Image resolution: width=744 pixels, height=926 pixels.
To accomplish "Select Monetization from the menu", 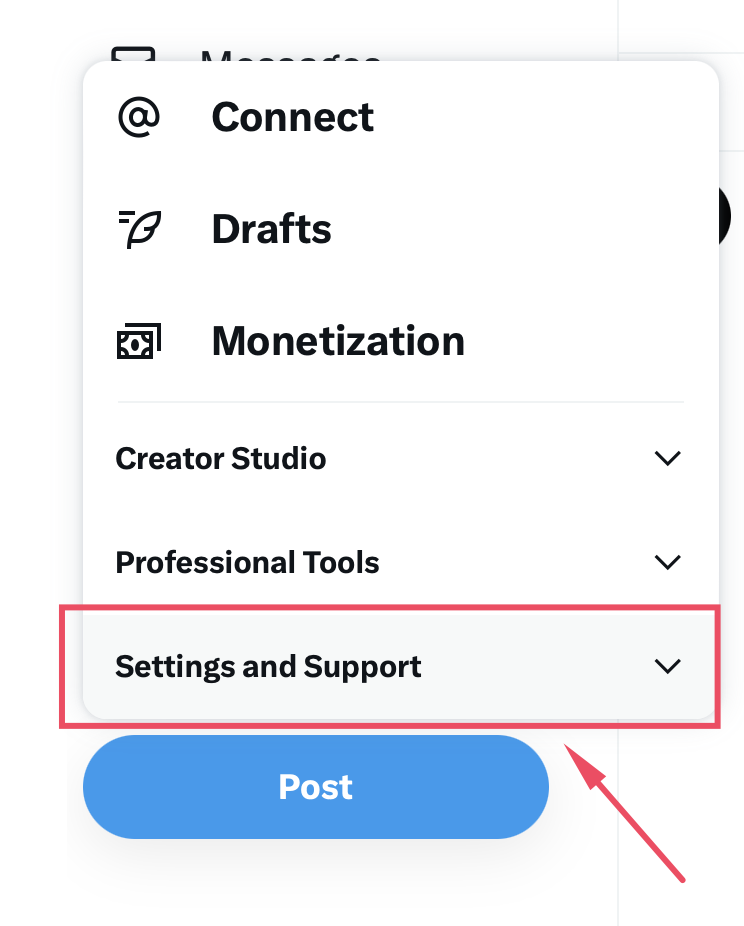I will tap(337, 341).
